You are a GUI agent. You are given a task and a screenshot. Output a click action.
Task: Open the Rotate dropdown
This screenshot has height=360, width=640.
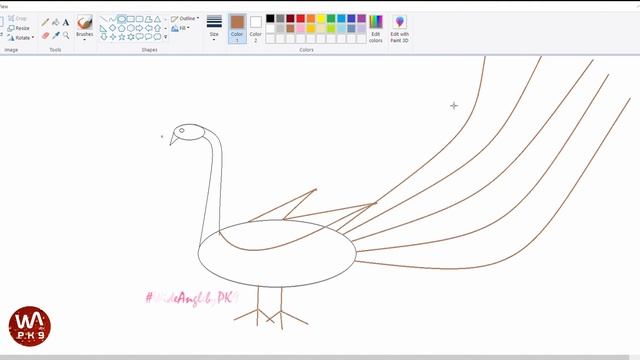[20, 38]
